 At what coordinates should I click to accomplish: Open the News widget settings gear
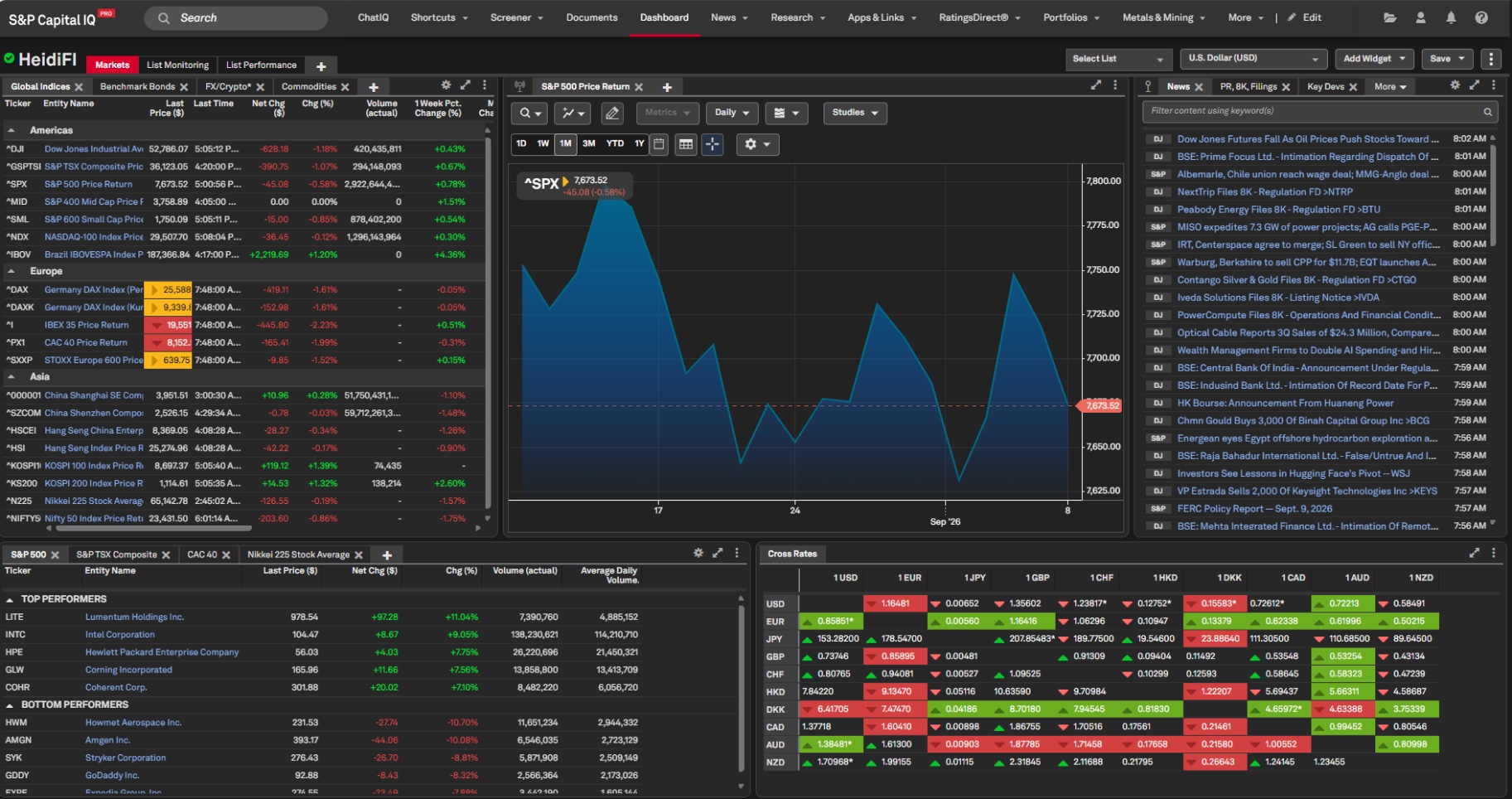[1455, 85]
